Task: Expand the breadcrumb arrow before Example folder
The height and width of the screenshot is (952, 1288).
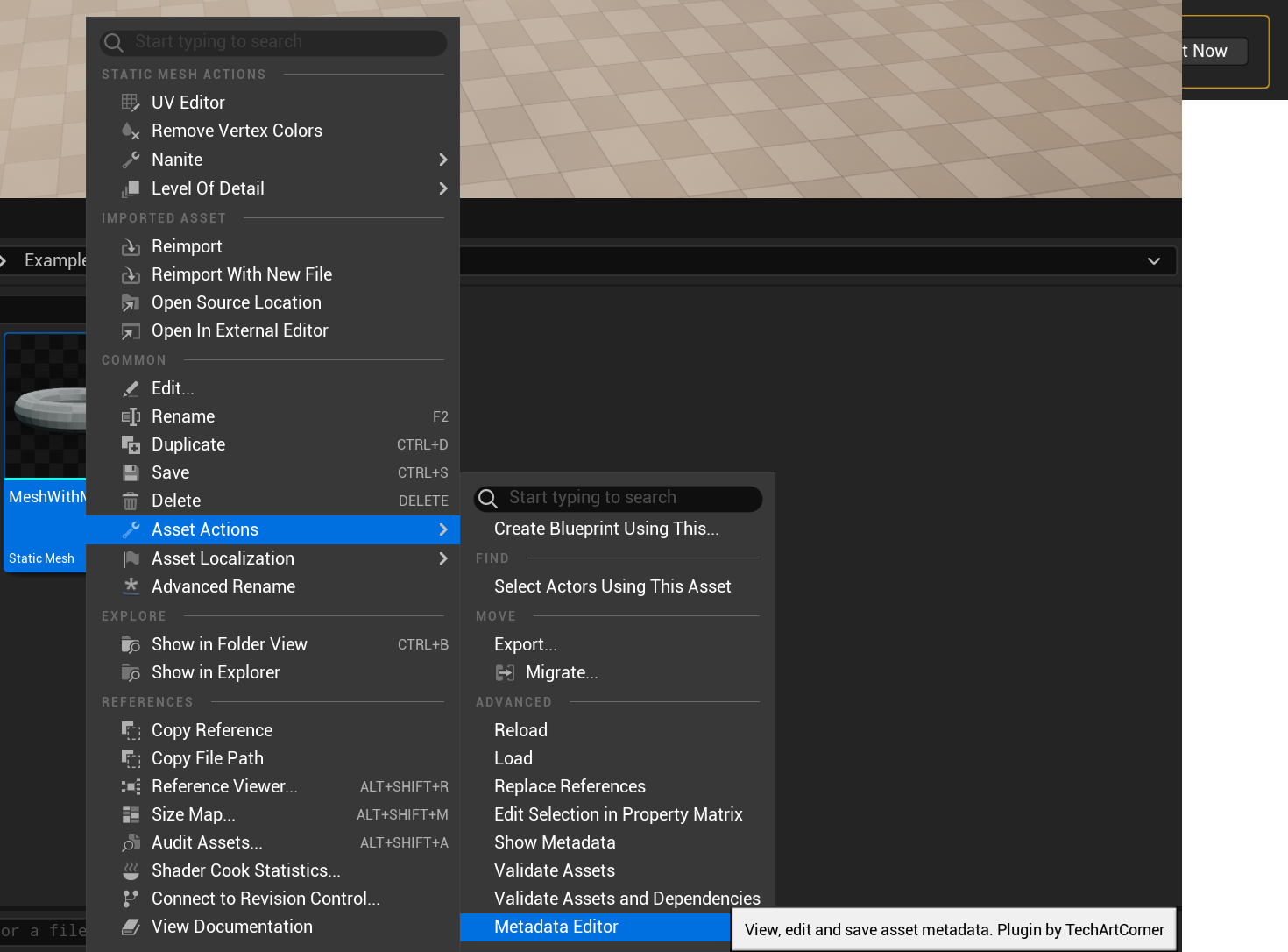Action: click(x=4, y=260)
